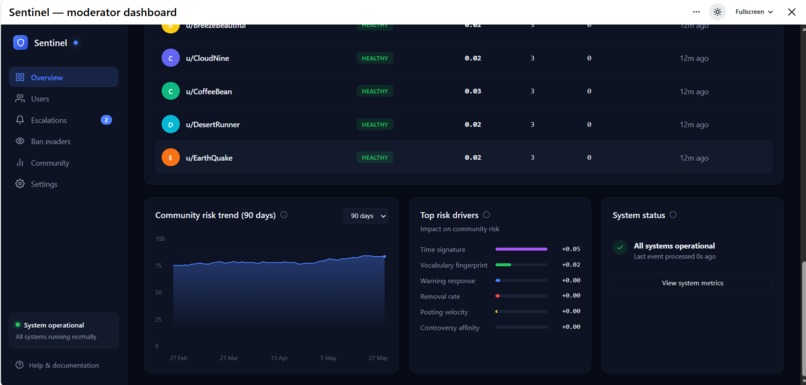Click the info icon beside Top risk drivers
This screenshot has height=385, width=806.
click(x=486, y=215)
